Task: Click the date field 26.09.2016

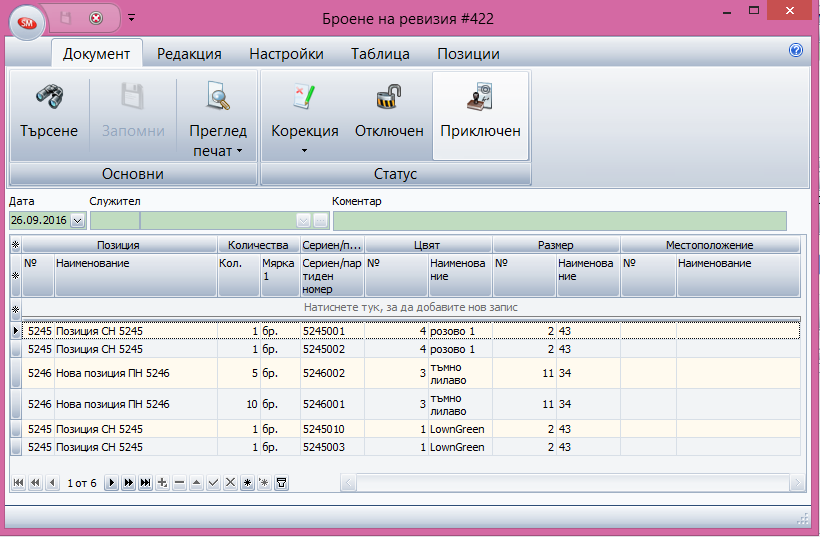Action: pos(40,221)
